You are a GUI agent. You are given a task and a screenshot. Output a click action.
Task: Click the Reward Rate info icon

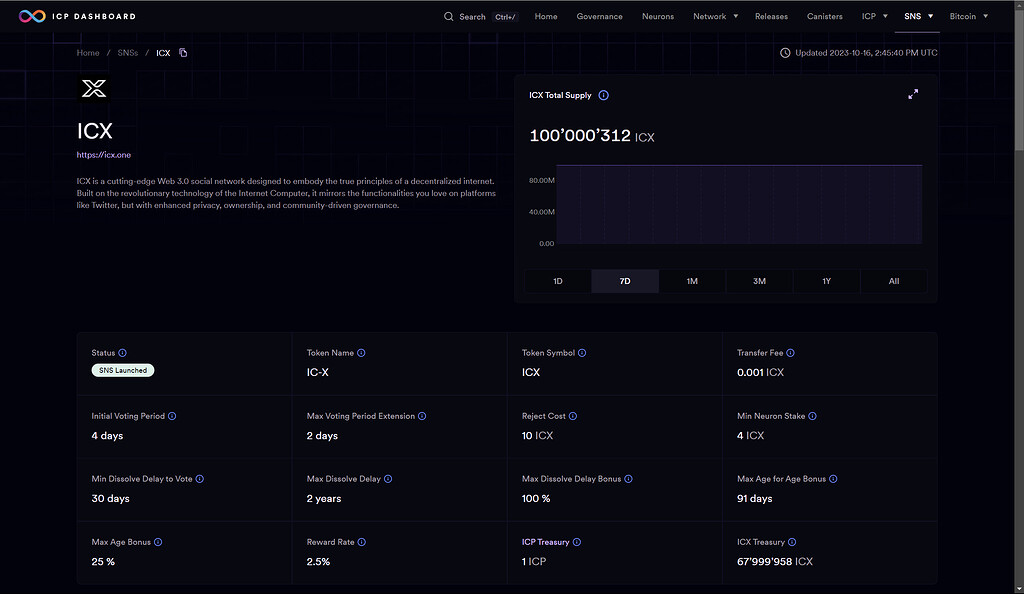(363, 541)
